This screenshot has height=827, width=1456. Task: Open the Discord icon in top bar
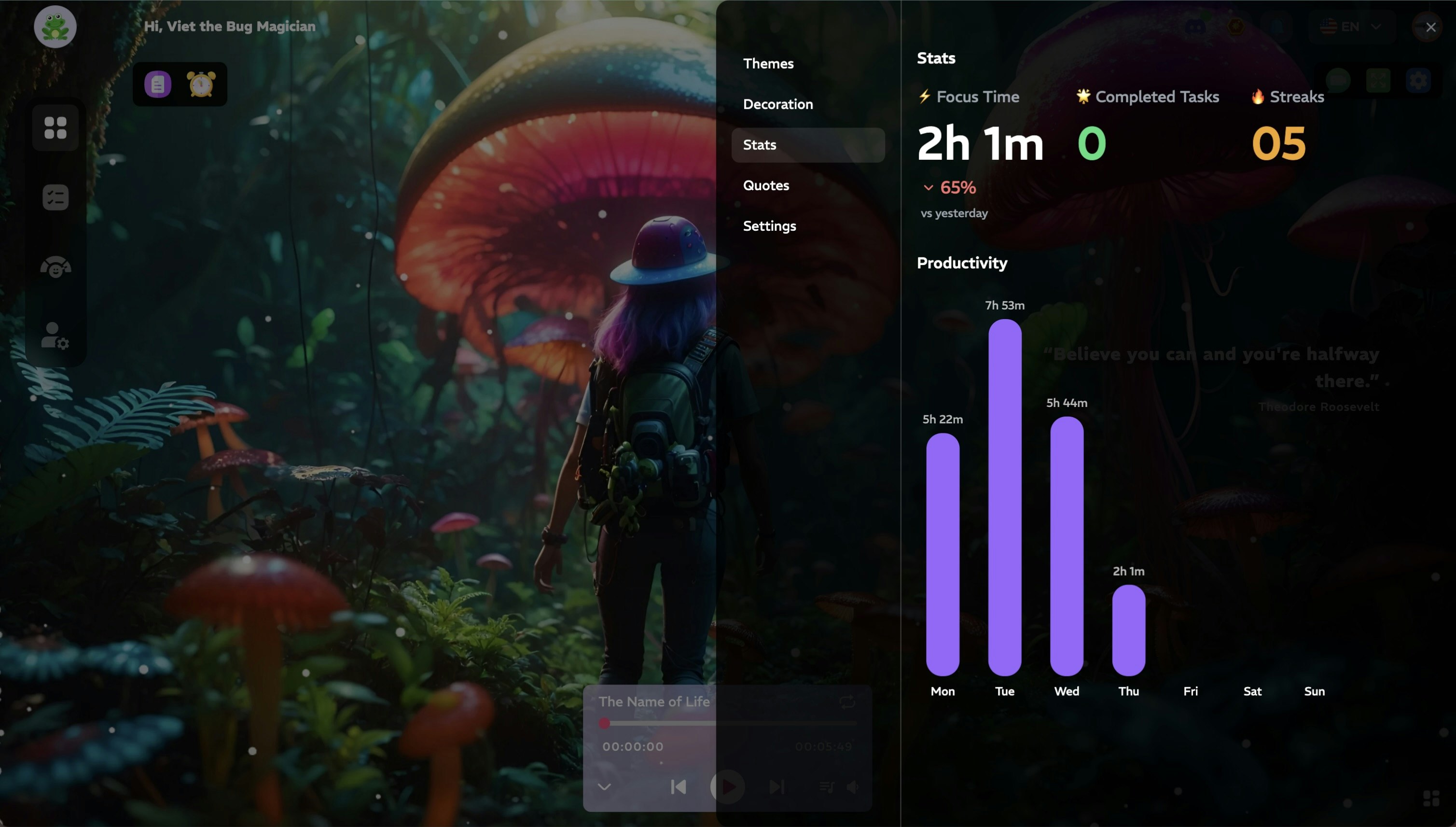pos(1195,27)
